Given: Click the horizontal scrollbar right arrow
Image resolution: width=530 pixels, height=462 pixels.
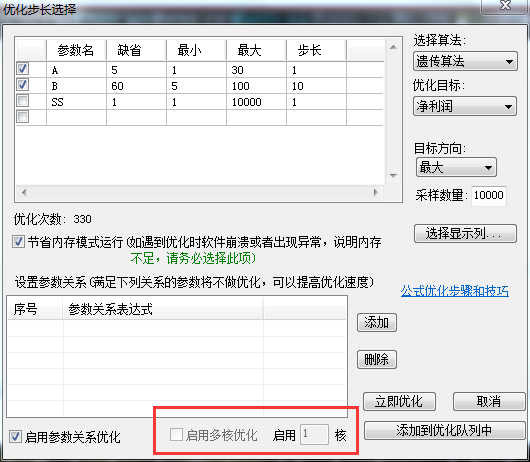Looking at the screenshot, I should pos(376,193).
